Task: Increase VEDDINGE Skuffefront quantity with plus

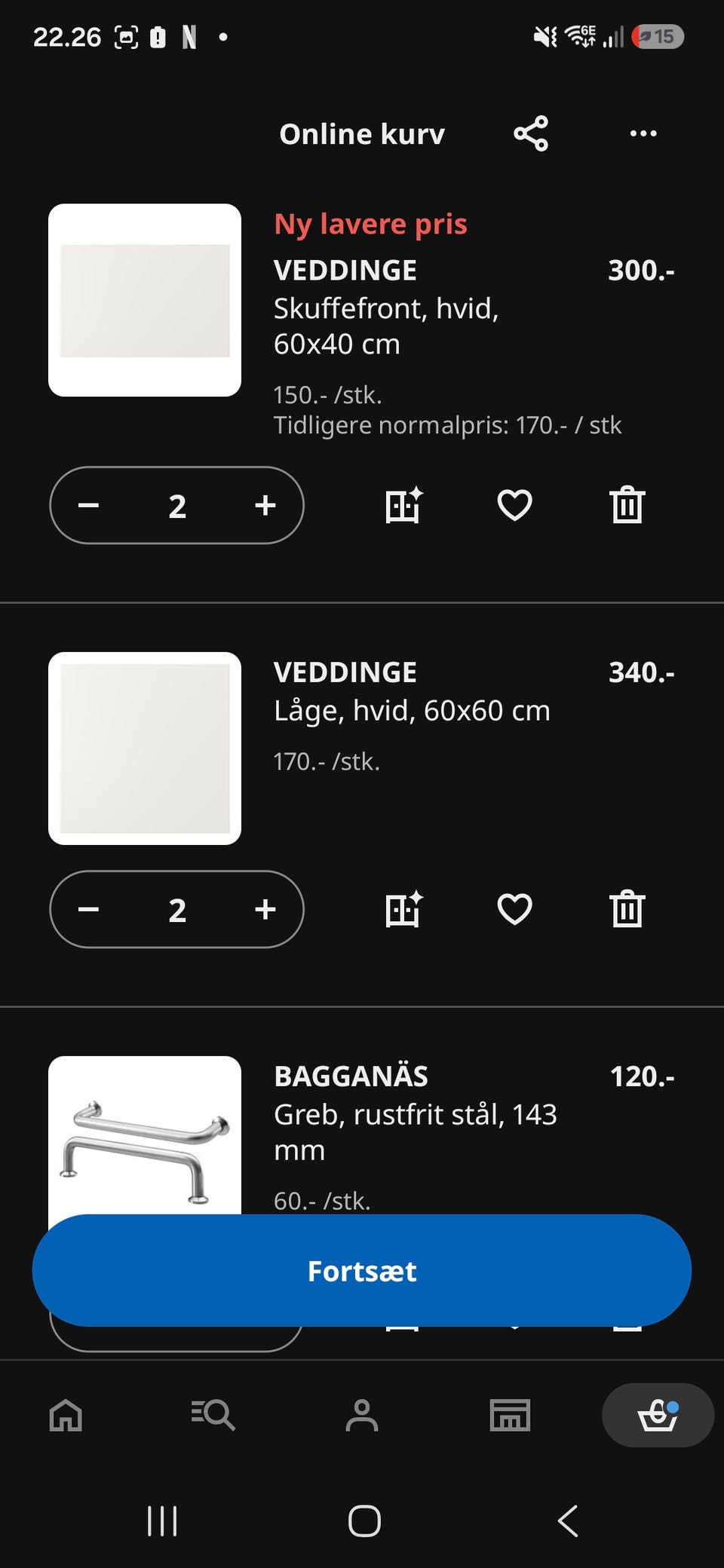Action: pos(265,505)
